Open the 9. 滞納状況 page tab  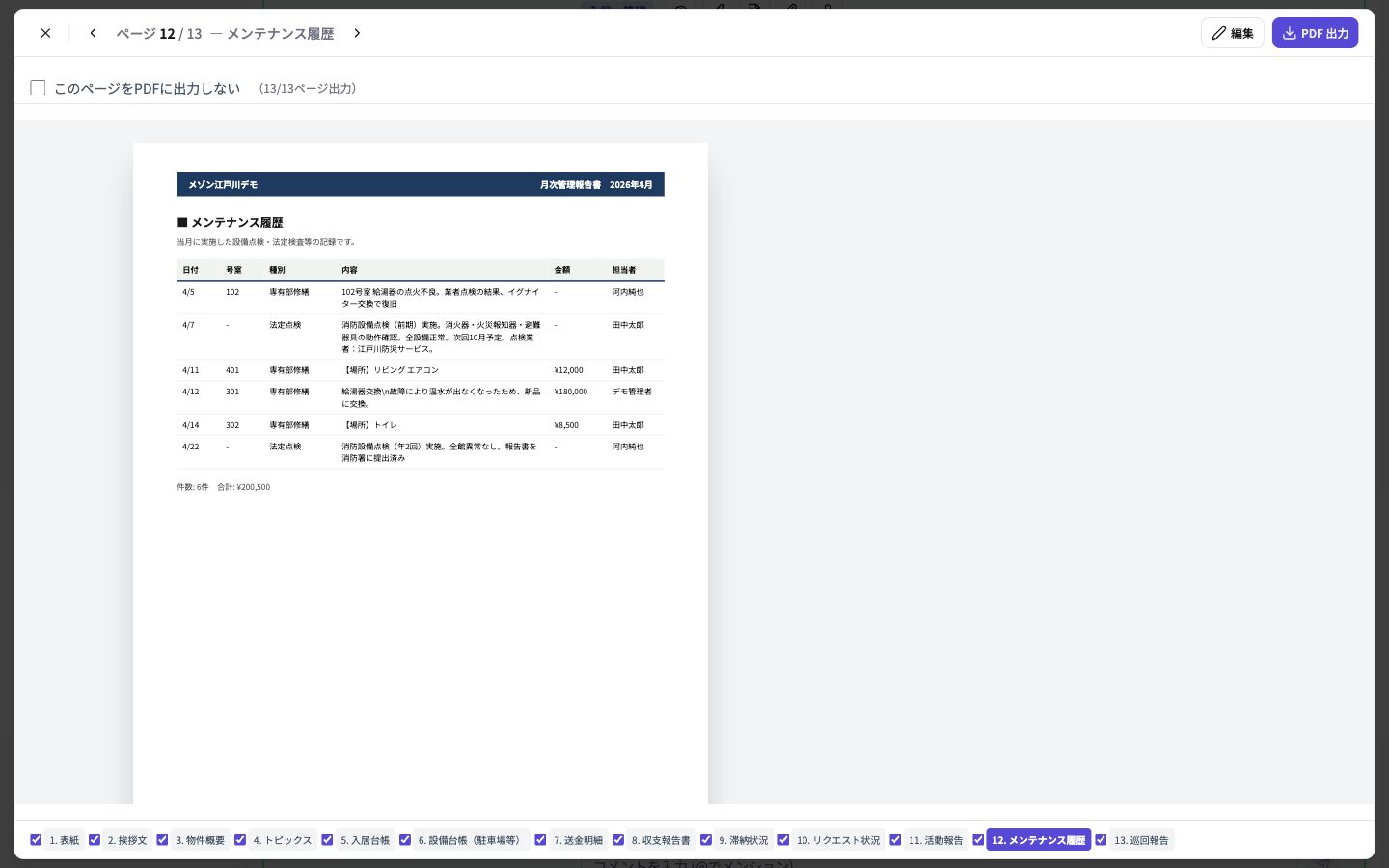(744, 840)
